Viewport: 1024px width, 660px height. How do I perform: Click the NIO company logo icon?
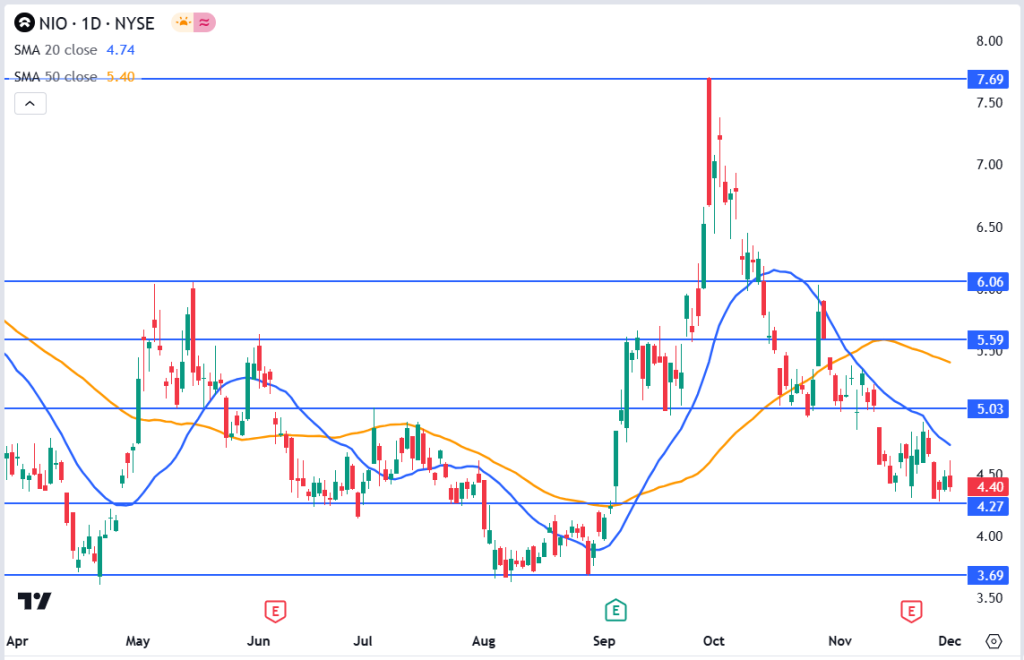23,21
